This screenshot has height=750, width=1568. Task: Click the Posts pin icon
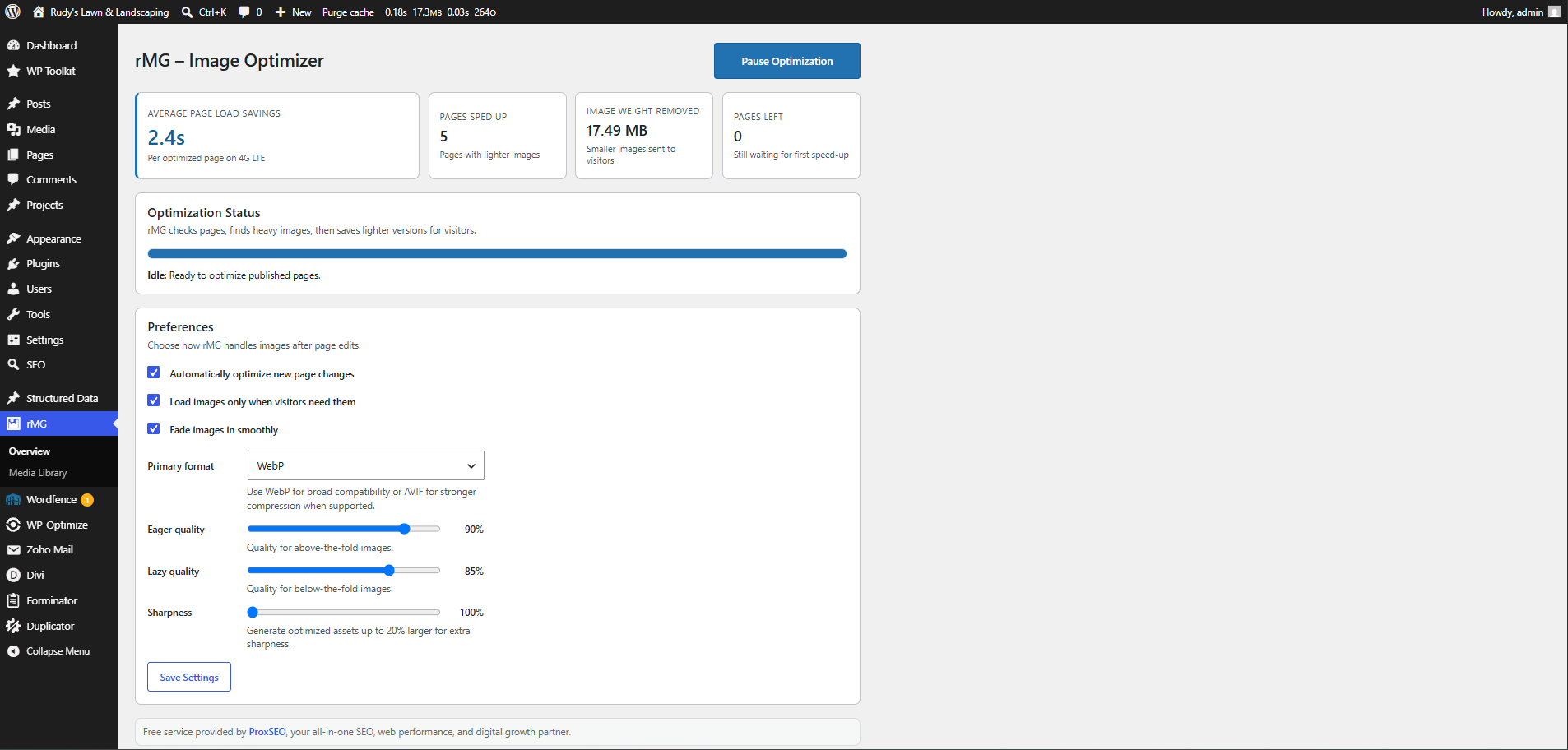pos(13,104)
